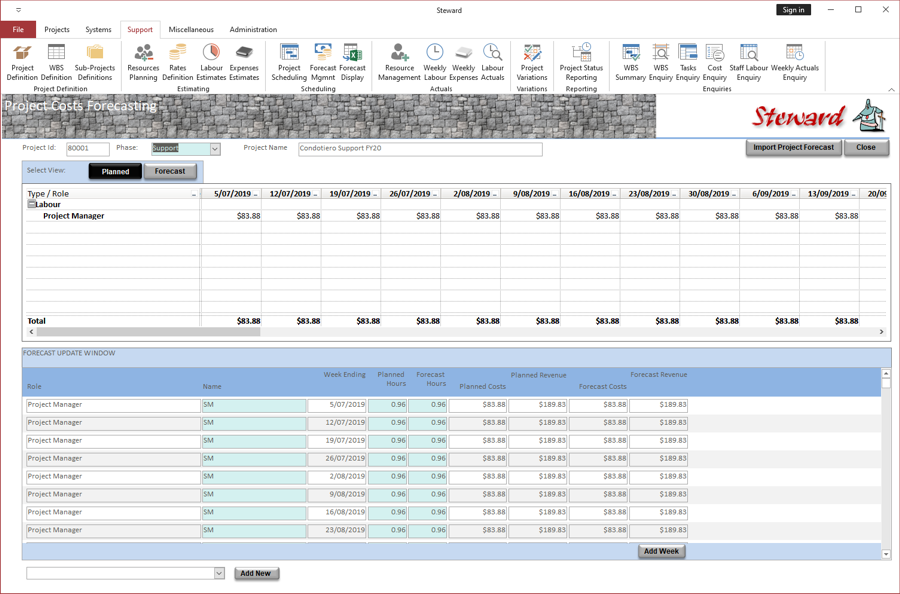Click the Project Name field

point(420,149)
